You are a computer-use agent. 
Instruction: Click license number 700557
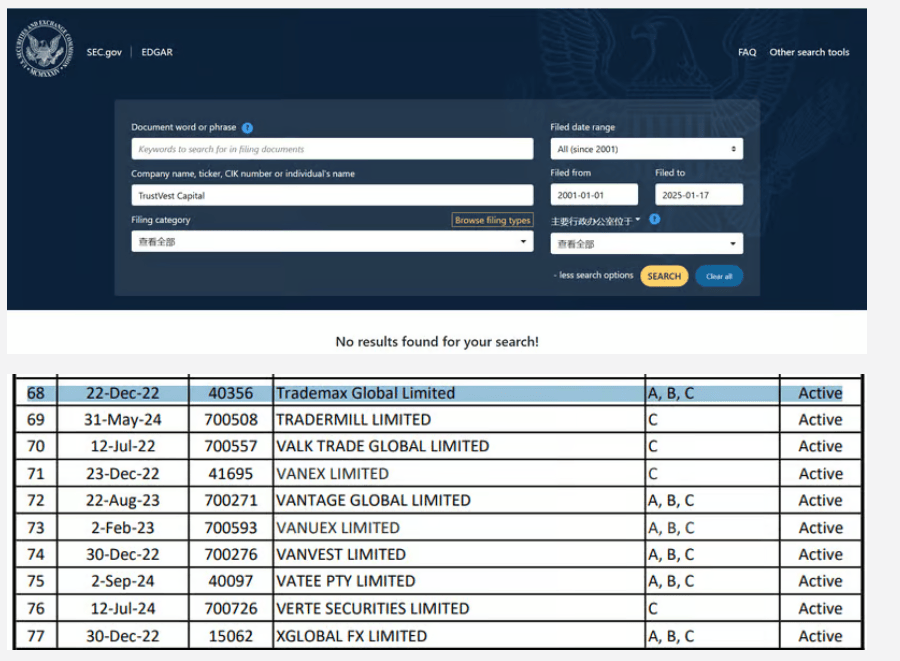(231, 446)
